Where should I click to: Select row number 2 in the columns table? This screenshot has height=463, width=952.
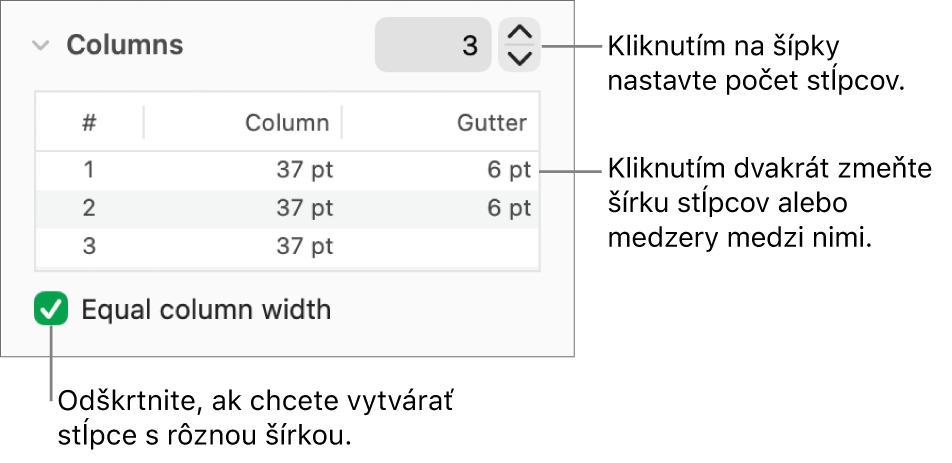[x=90, y=209]
